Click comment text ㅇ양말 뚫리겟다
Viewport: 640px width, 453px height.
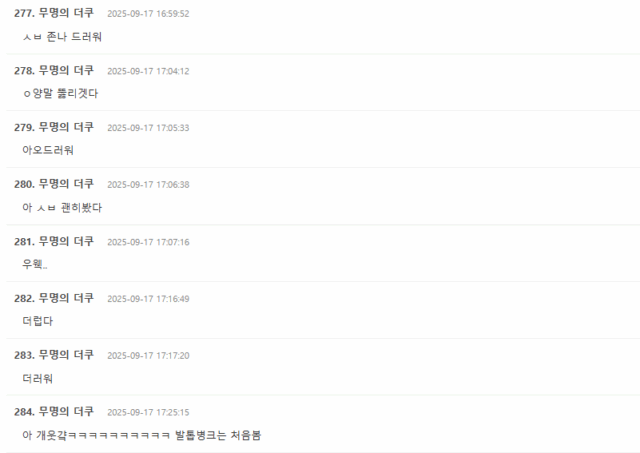(60, 93)
